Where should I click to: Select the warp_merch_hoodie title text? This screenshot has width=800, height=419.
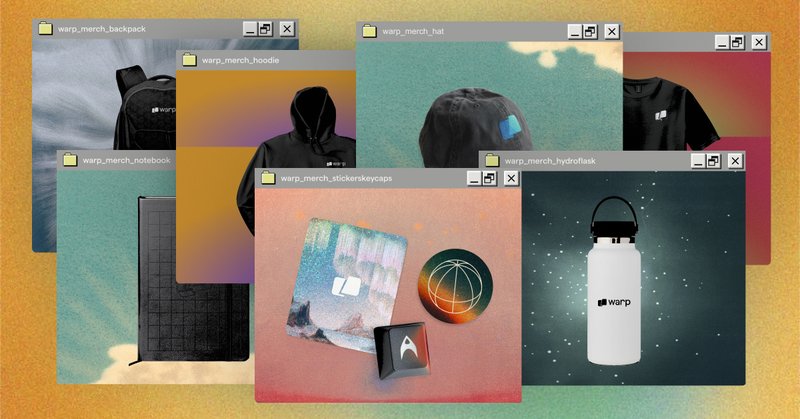point(240,60)
